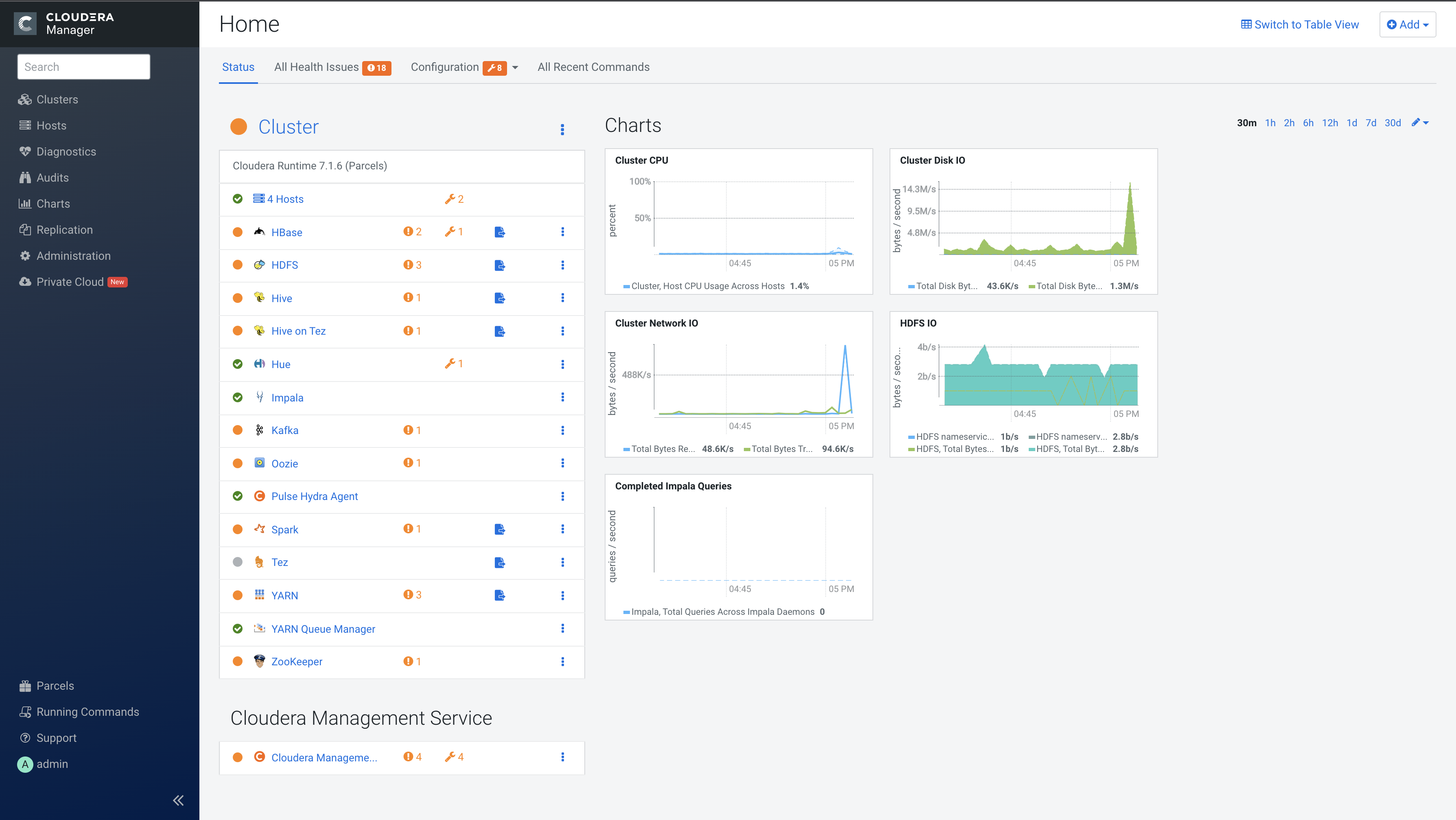Screen dimensions: 1456x820
Task: Click the HBase stale configuration icon
Action: pos(500,232)
